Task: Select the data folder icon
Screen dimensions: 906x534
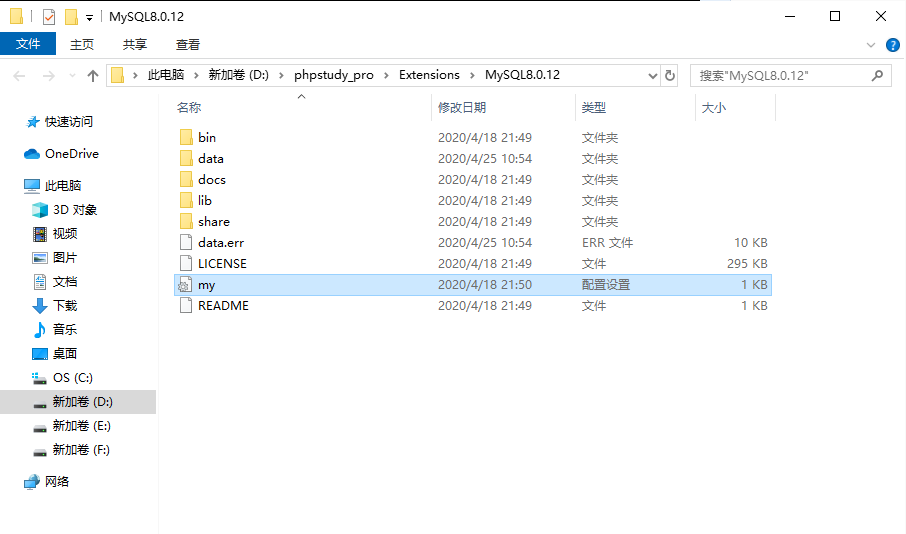Action: tap(185, 158)
